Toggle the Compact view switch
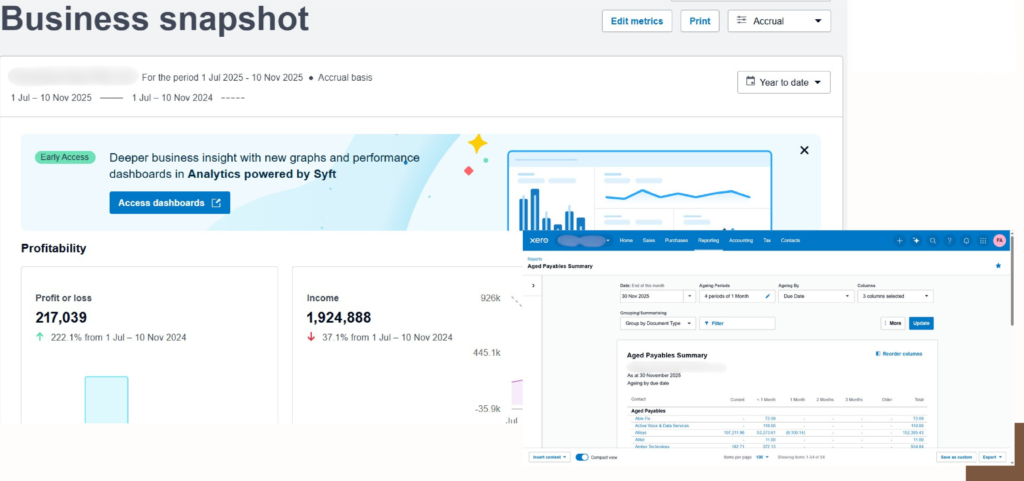Screen dimensions: 1024x481 [x=582, y=457]
